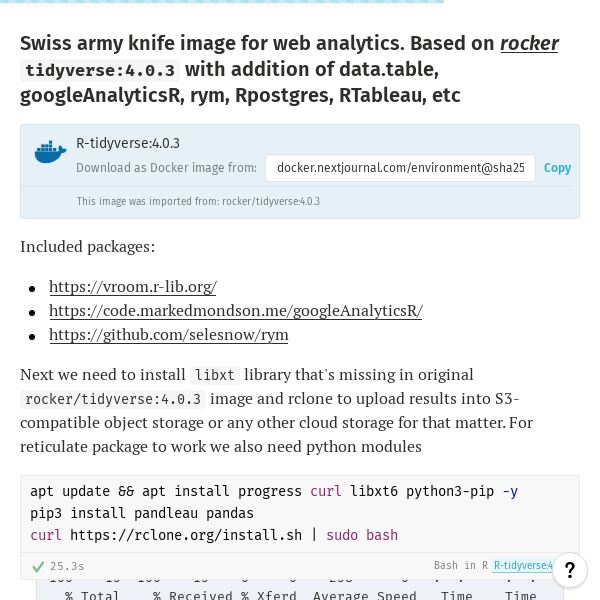Click the curl rclone install.sh code line
The height and width of the screenshot is (600, 600).
click(214, 535)
